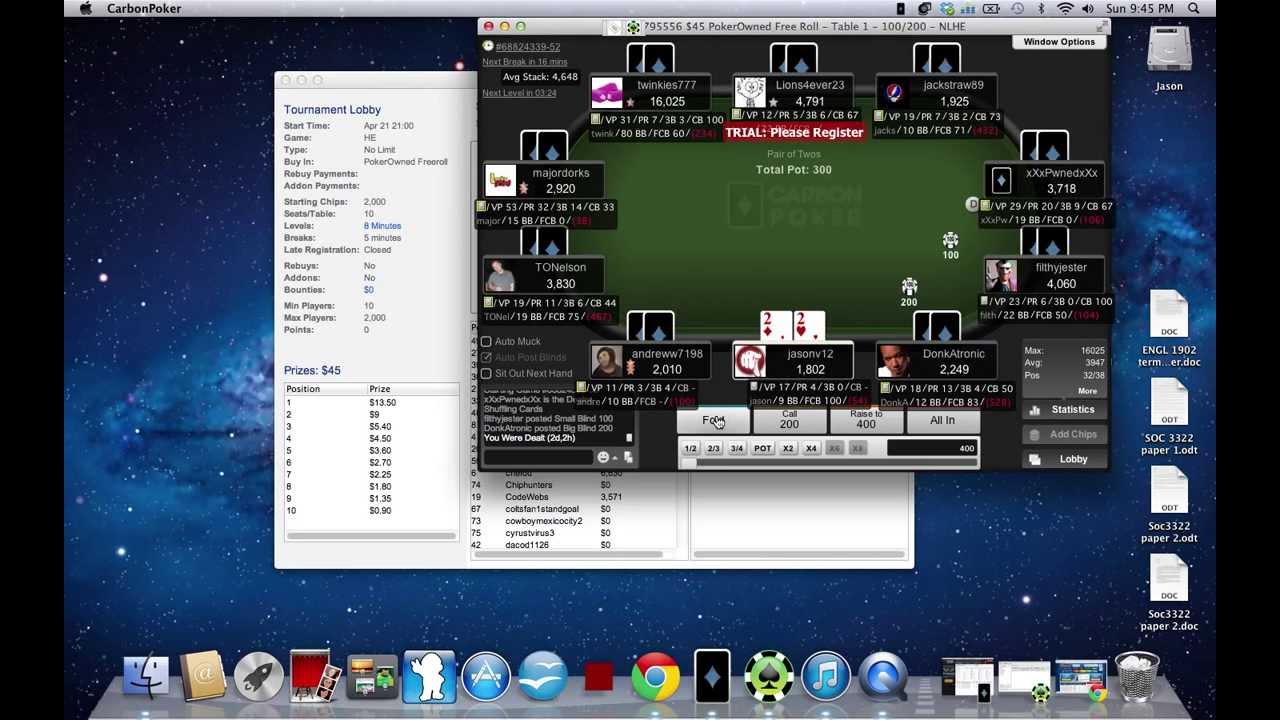Click filthyjester player avatar
1280x720 pixels.
click(1001, 275)
